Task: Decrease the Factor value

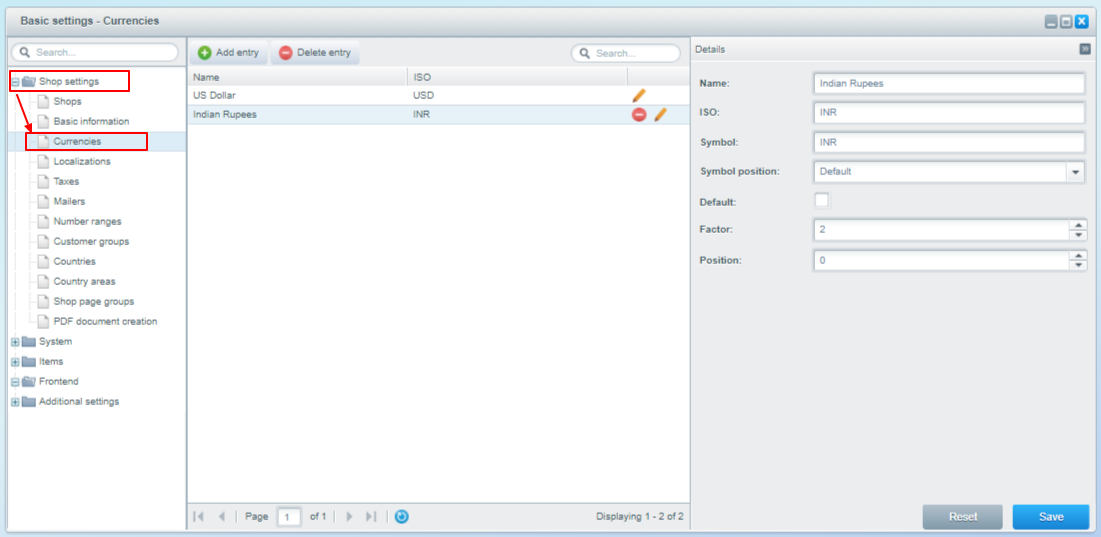Action: [1078, 234]
